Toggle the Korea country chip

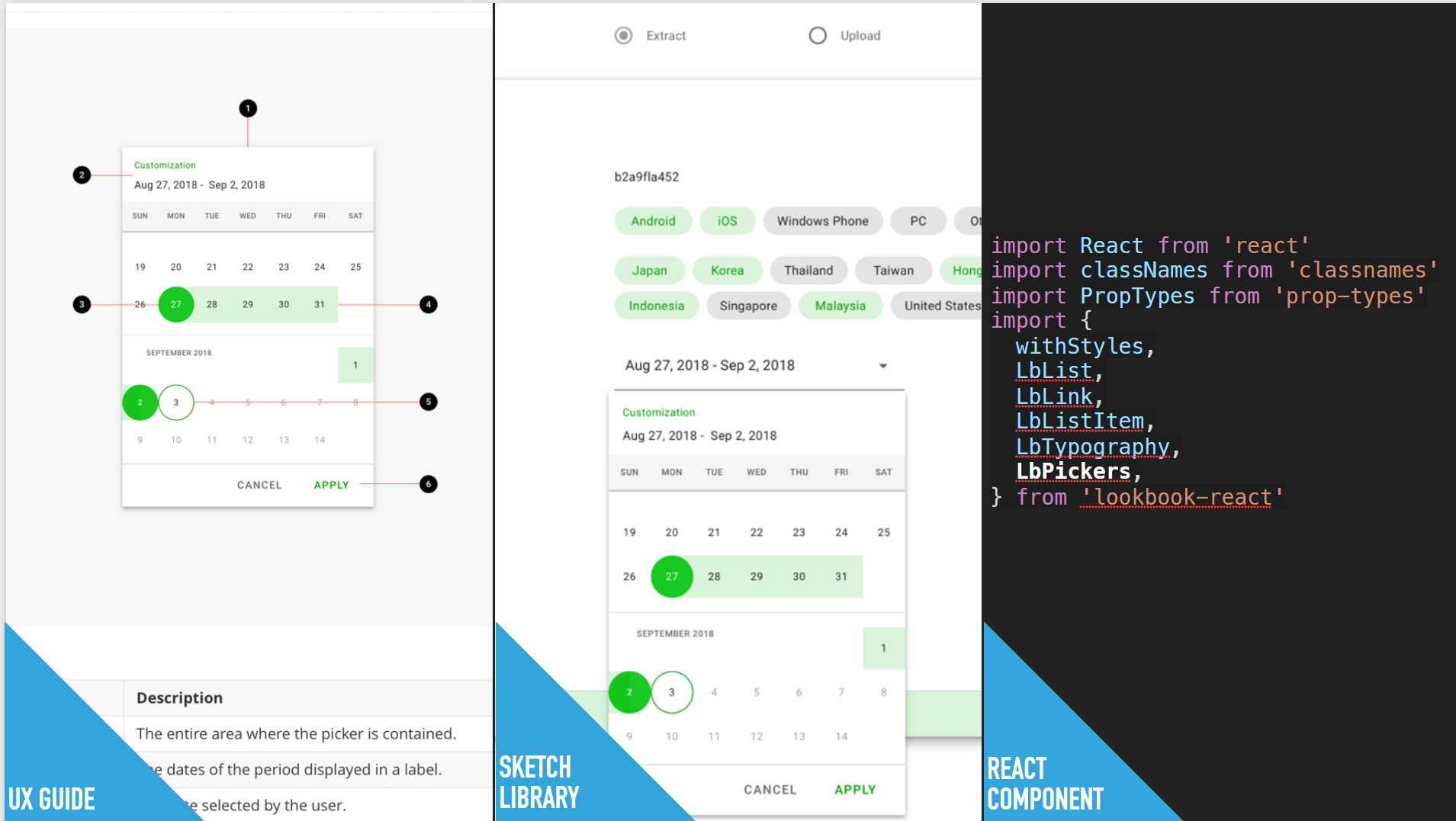728,271
